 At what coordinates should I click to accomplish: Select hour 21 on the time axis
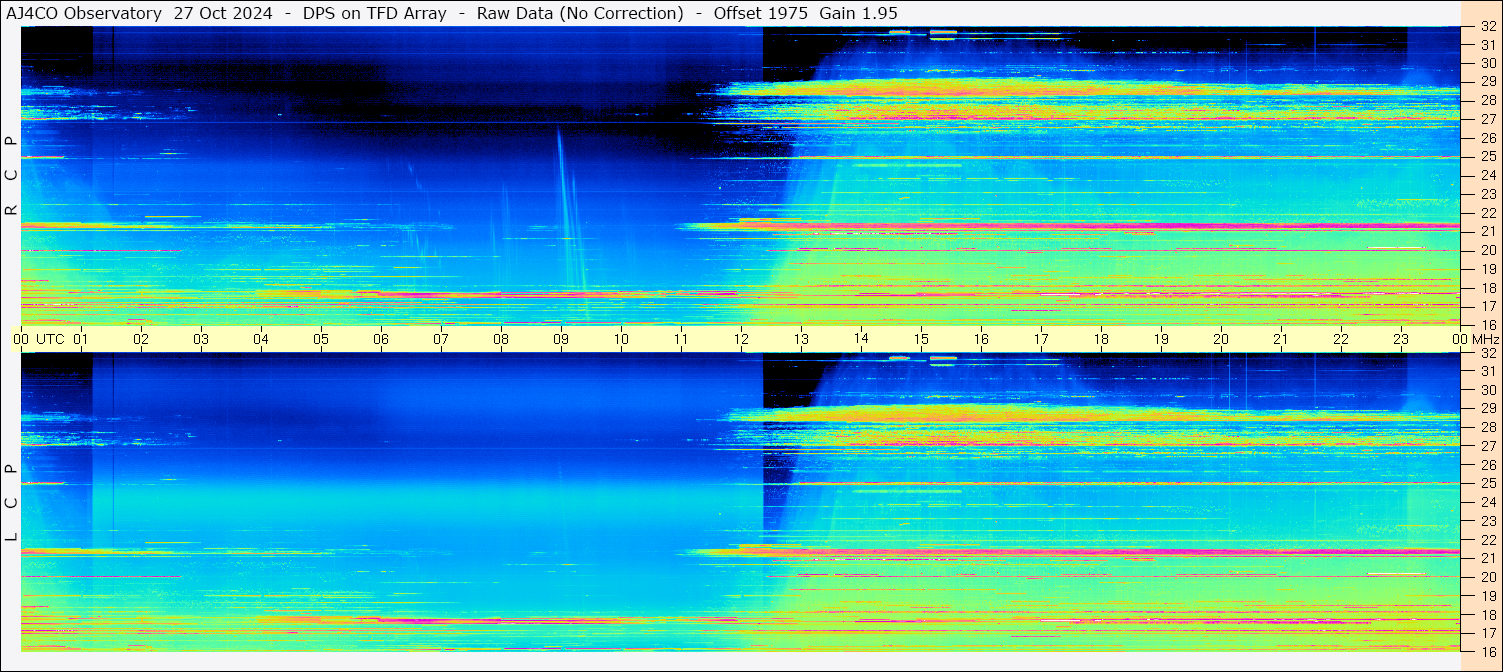point(1281,339)
